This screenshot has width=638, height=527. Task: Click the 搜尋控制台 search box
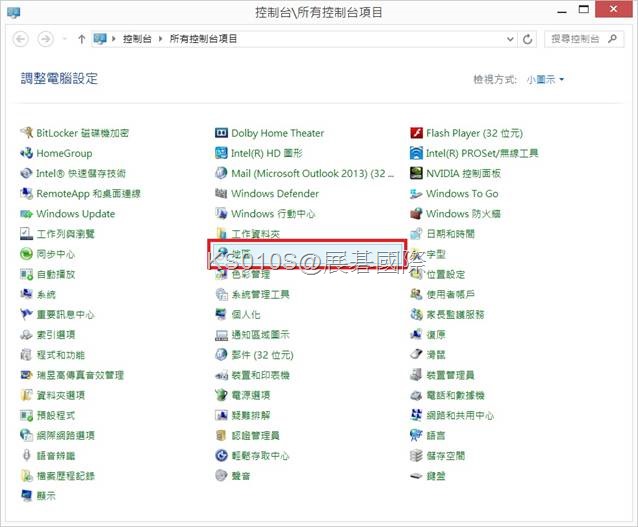pyautogui.click(x=583, y=39)
